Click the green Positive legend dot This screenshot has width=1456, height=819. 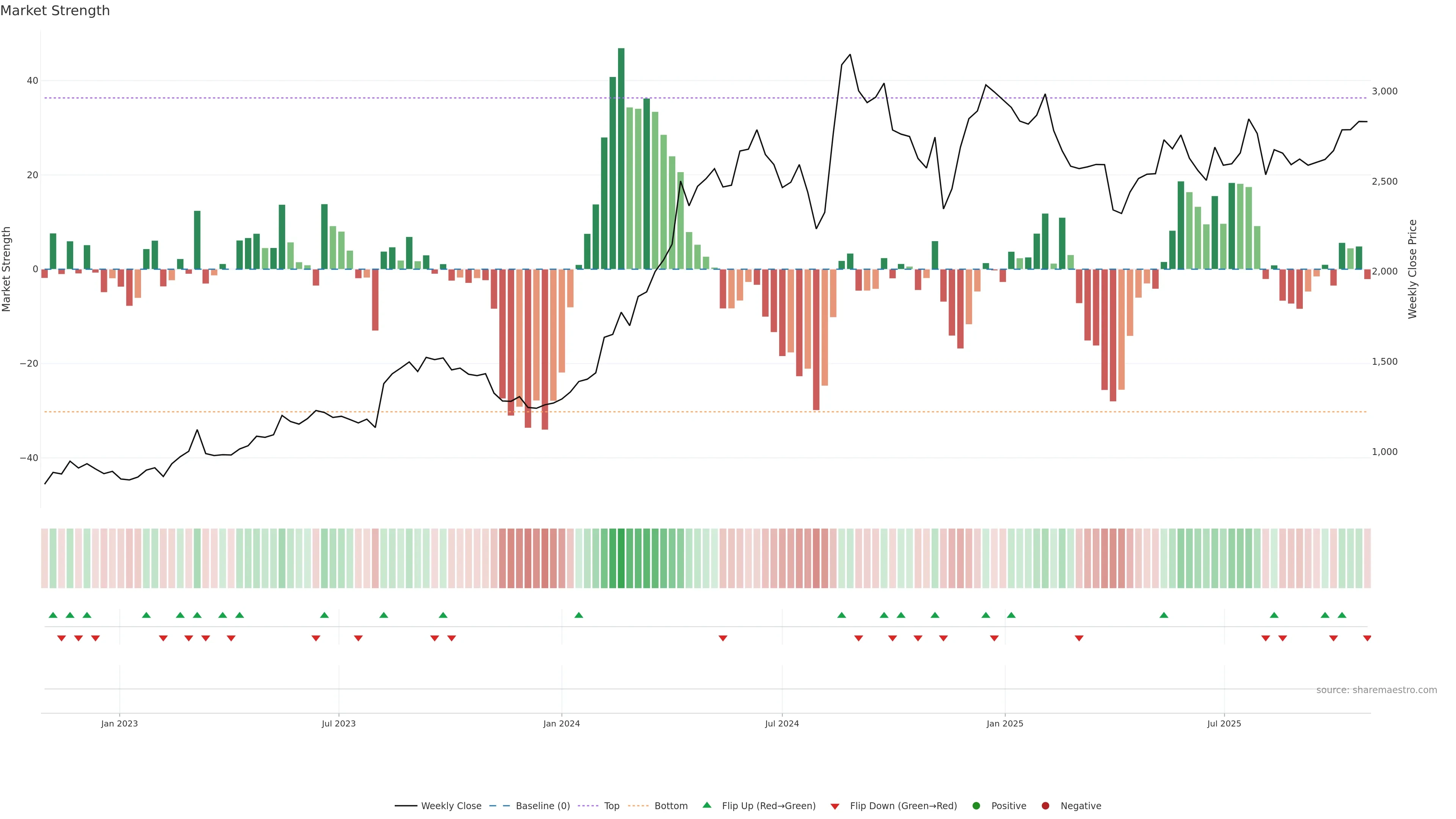[x=976, y=805]
